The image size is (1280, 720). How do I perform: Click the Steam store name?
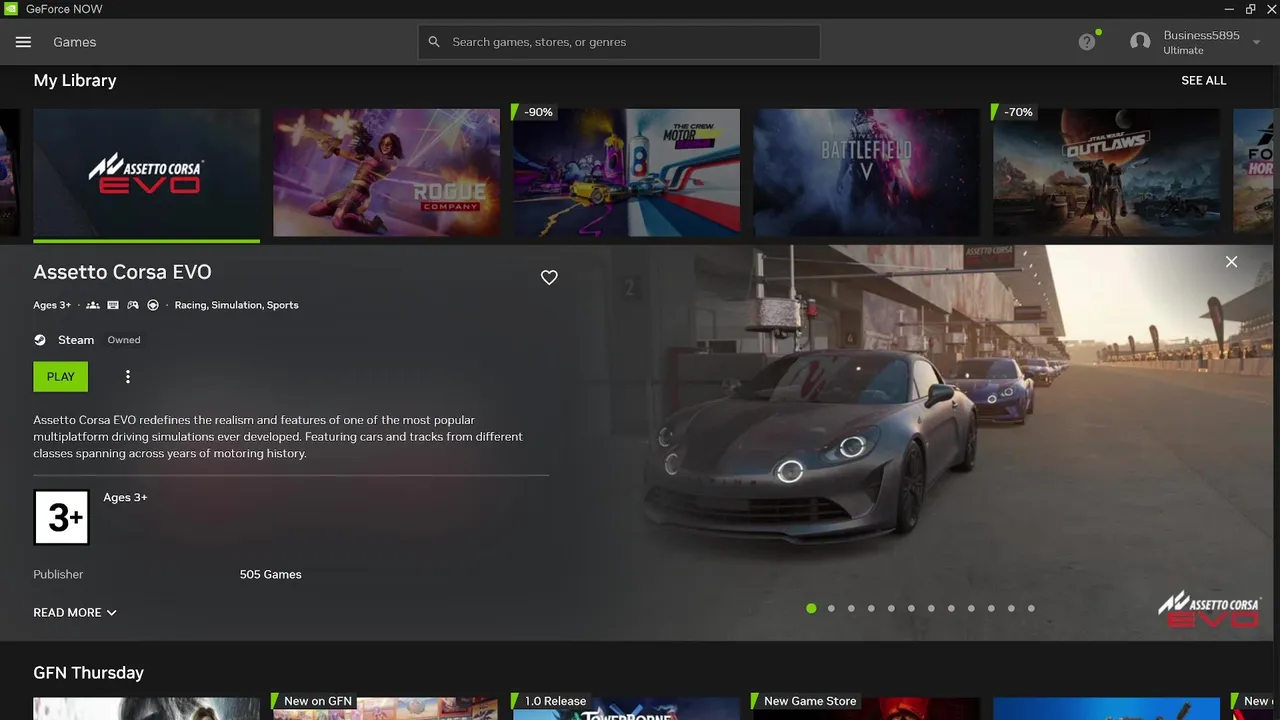pyautogui.click(x=76, y=340)
